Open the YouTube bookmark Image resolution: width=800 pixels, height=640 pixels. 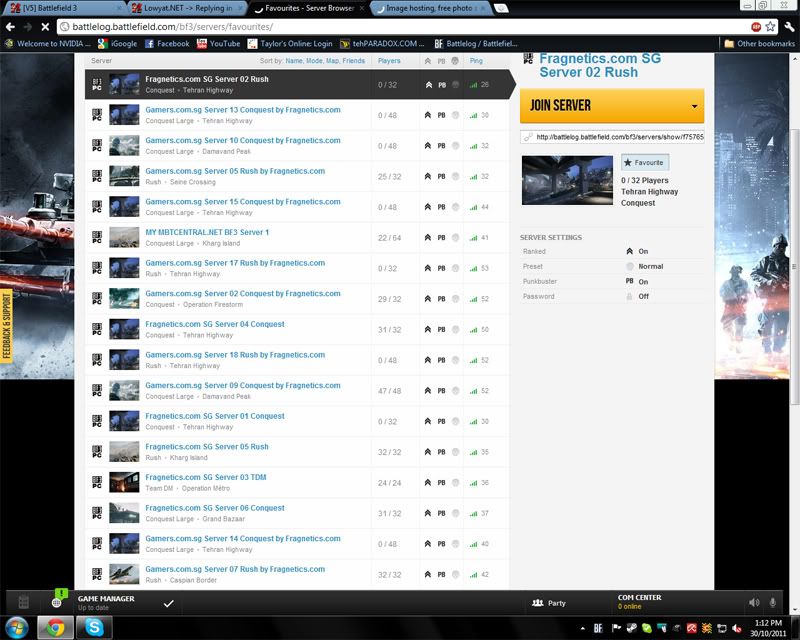tap(218, 43)
